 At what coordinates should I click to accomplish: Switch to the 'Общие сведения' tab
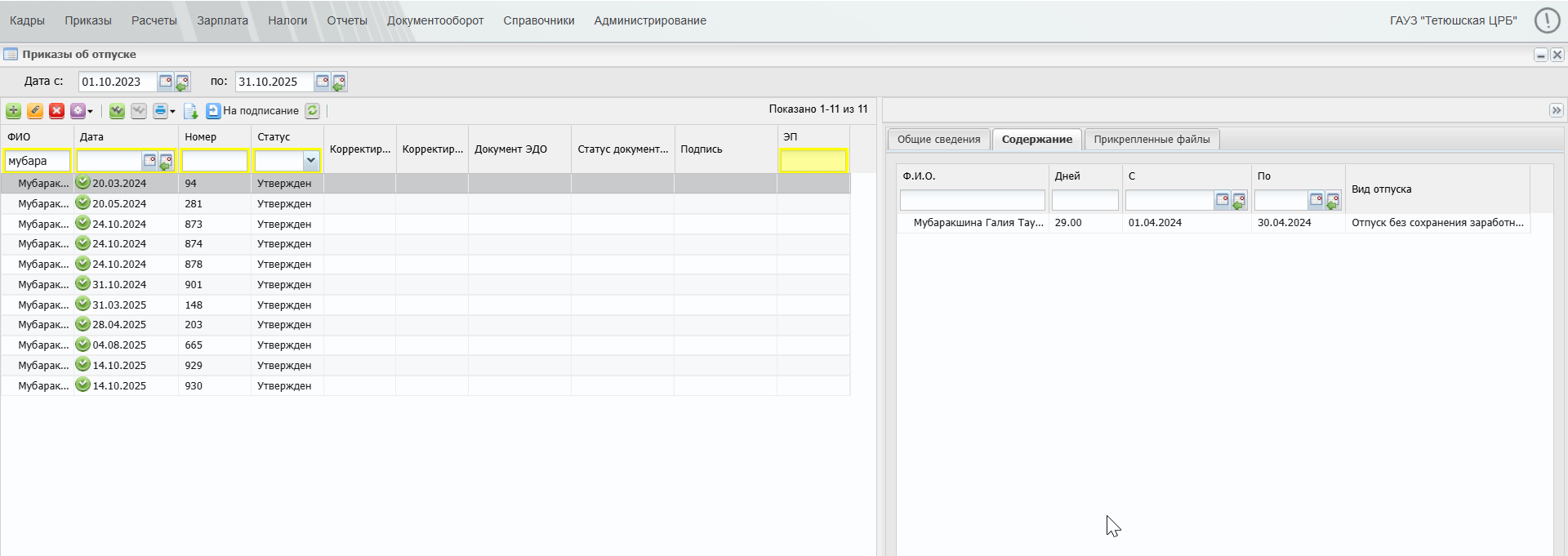(x=938, y=140)
